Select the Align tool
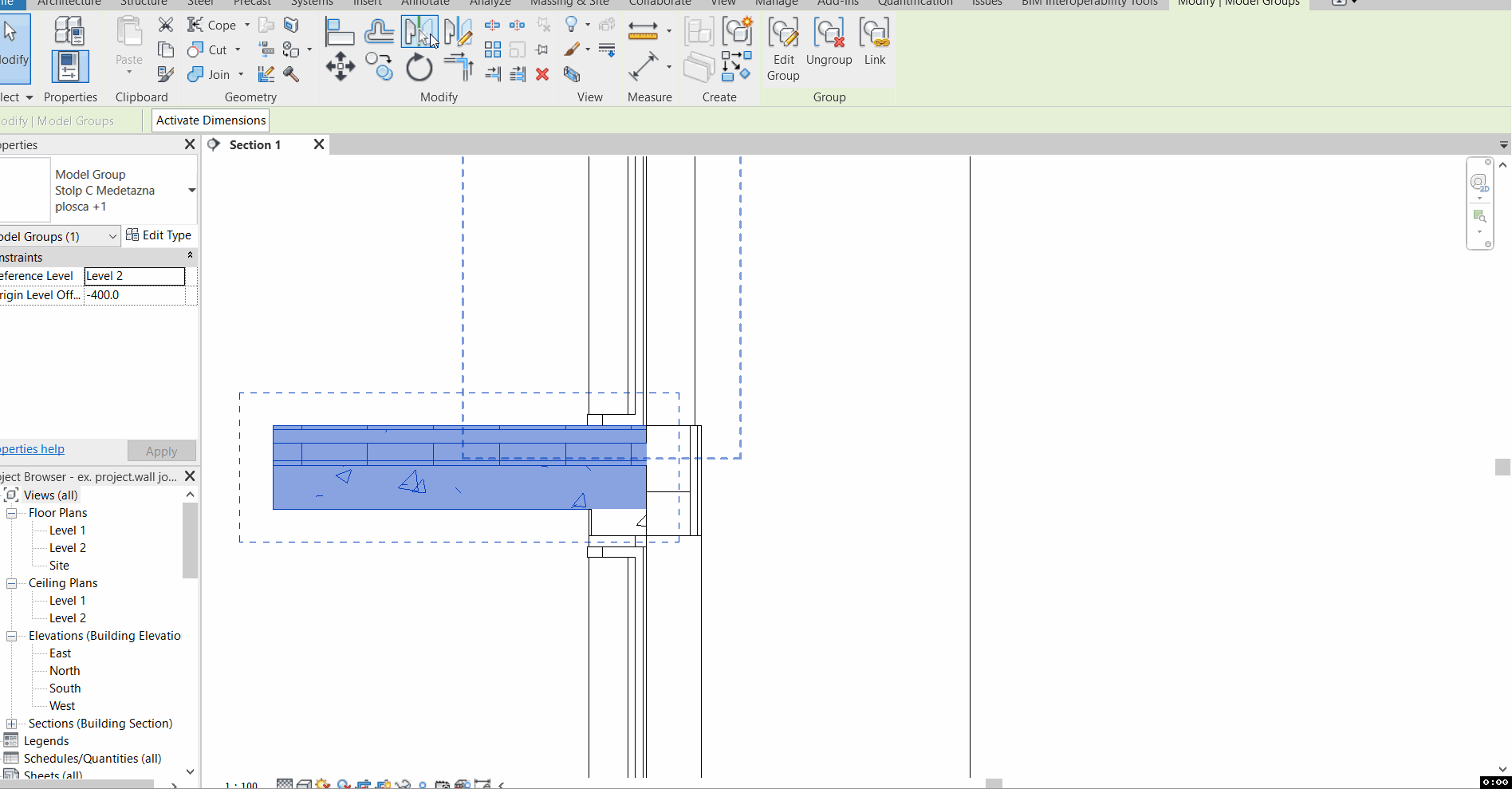The width and height of the screenshot is (1512, 789). (341, 30)
